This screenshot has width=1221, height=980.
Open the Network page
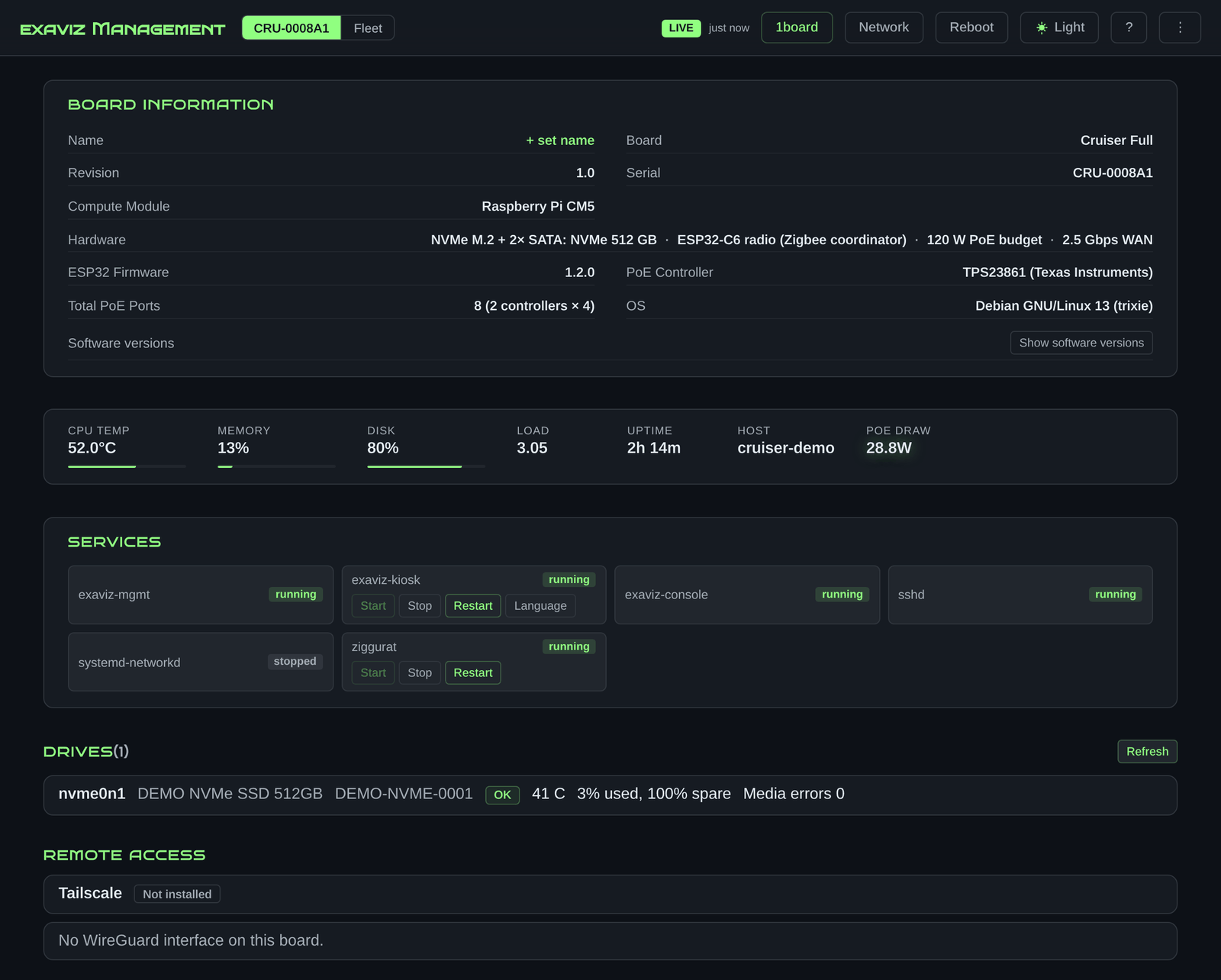click(x=884, y=27)
